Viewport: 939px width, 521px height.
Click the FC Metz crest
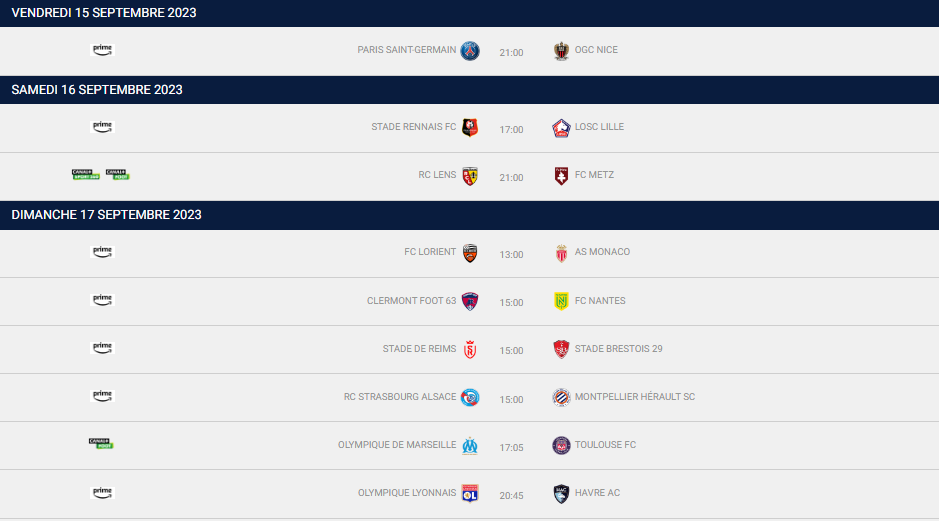point(561,176)
